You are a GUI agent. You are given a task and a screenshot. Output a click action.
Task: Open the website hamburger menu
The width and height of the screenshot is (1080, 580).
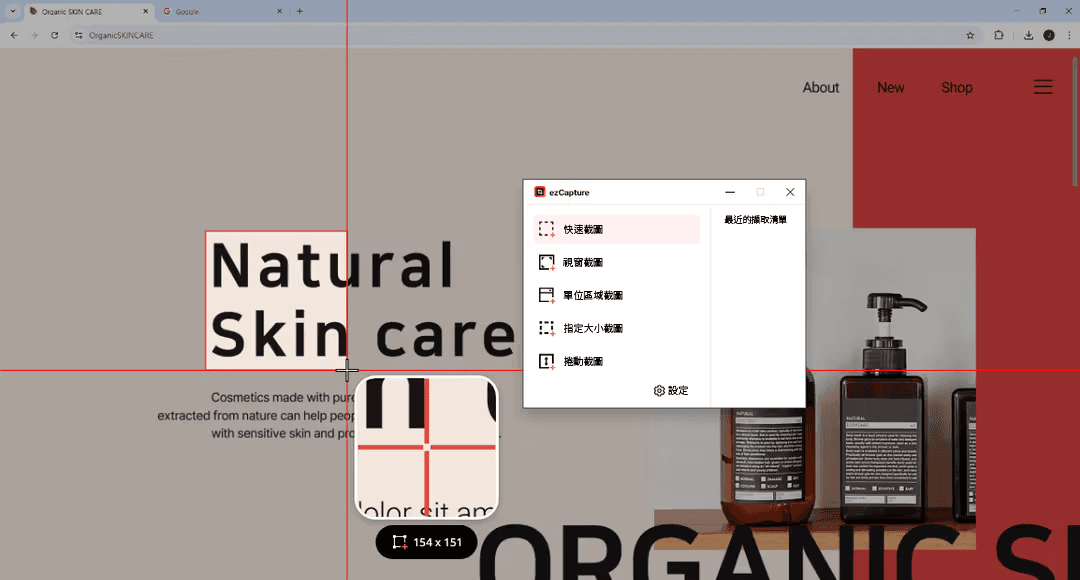[1043, 87]
